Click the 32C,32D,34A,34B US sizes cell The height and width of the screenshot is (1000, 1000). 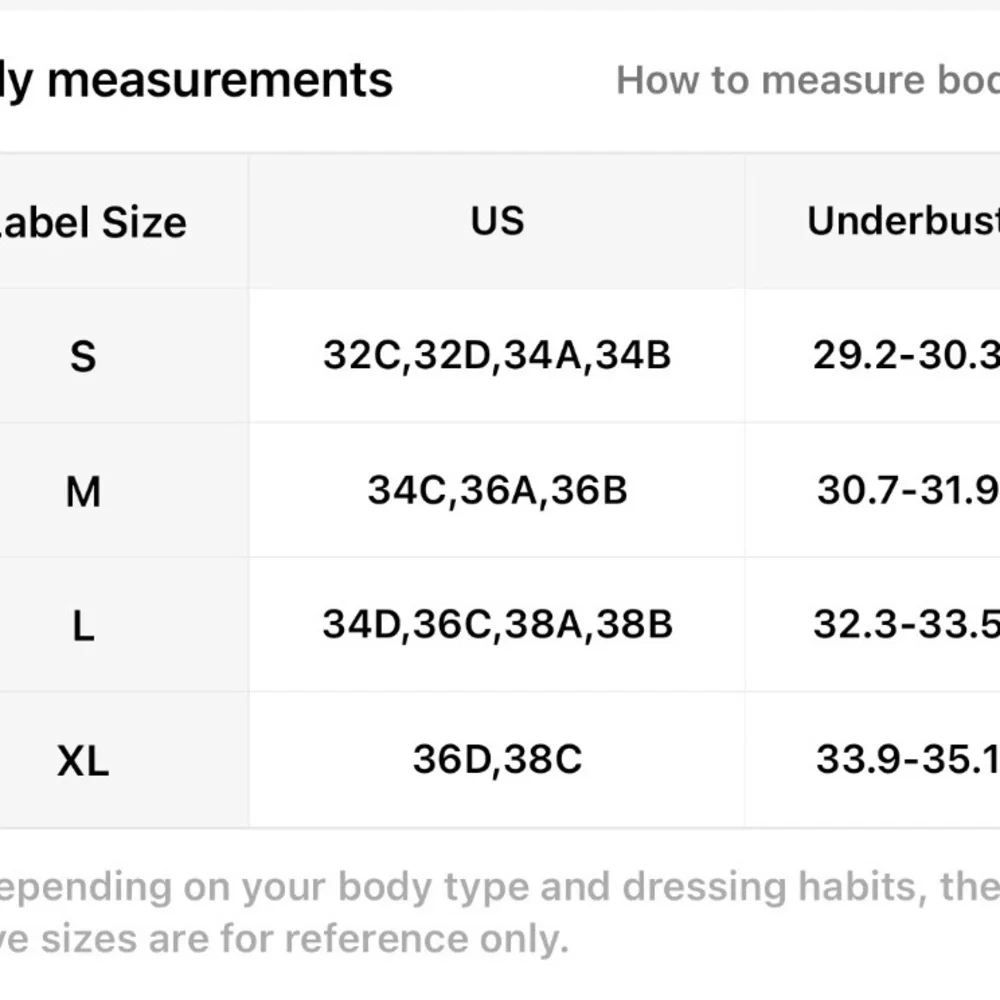pos(497,355)
